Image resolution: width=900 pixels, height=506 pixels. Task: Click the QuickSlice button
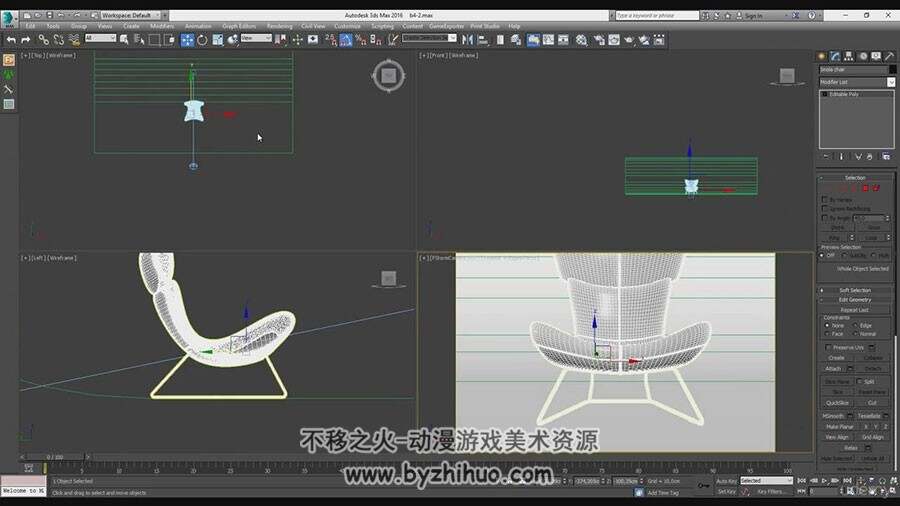[837, 403]
